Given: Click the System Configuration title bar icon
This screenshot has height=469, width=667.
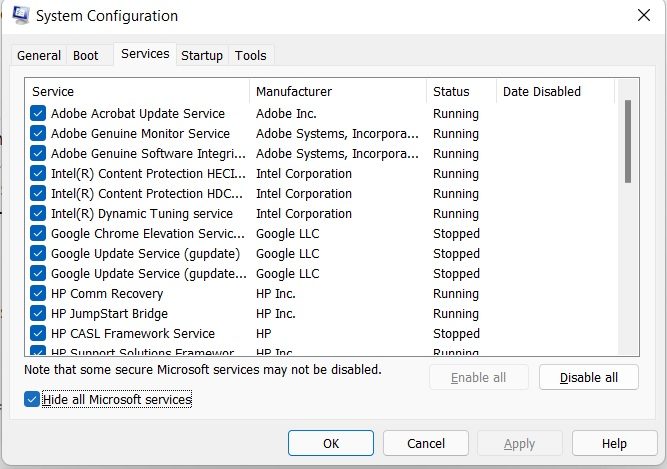Looking at the screenshot, I should point(17,16).
